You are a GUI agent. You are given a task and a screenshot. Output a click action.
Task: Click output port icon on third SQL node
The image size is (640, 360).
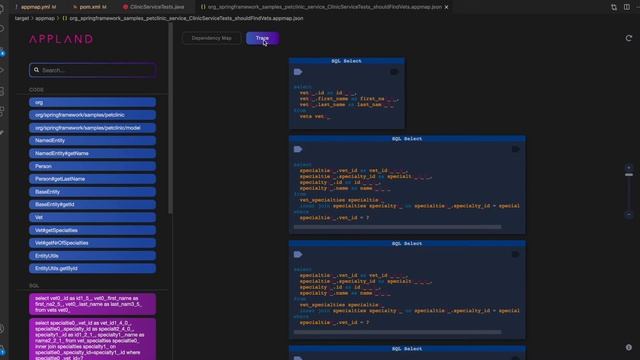516,254
